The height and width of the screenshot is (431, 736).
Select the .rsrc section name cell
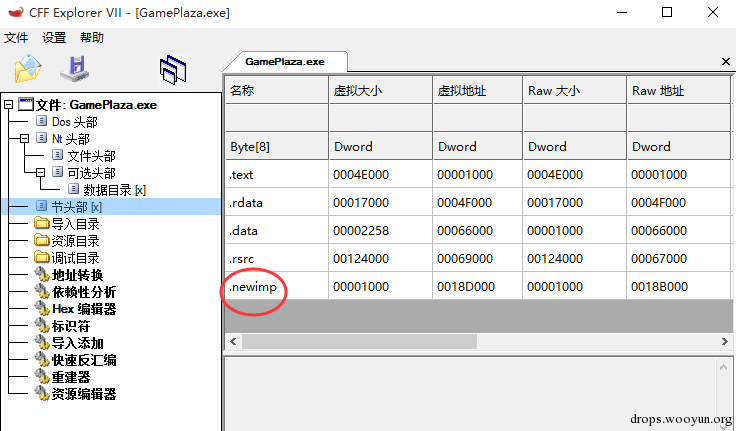(276, 258)
